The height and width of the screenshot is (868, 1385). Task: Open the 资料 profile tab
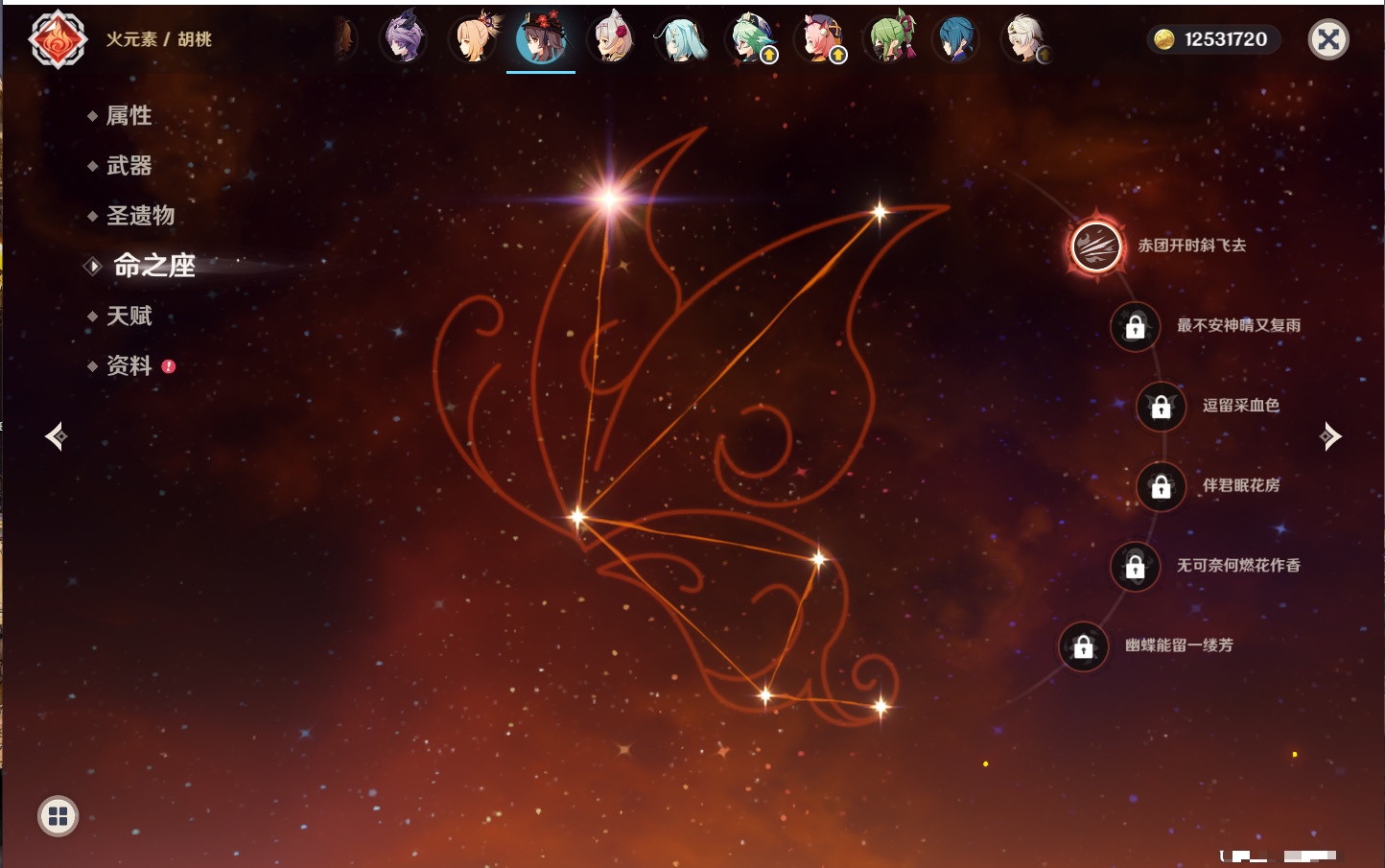[x=129, y=365]
